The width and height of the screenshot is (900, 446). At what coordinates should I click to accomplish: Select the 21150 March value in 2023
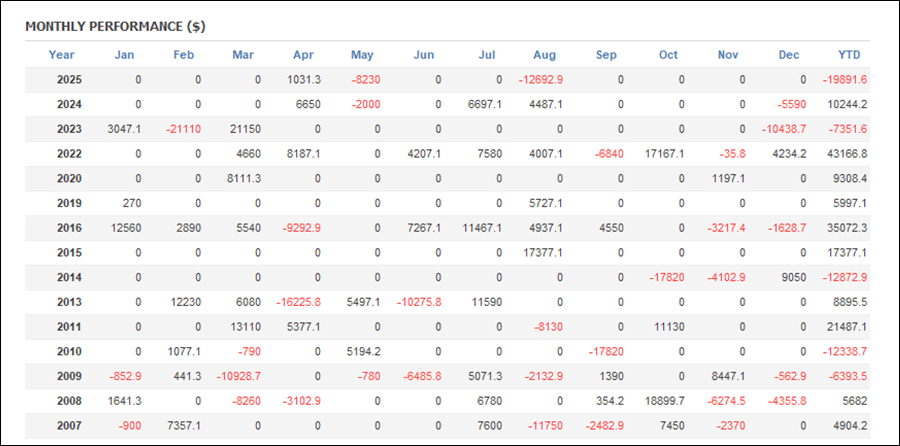[245, 129]
